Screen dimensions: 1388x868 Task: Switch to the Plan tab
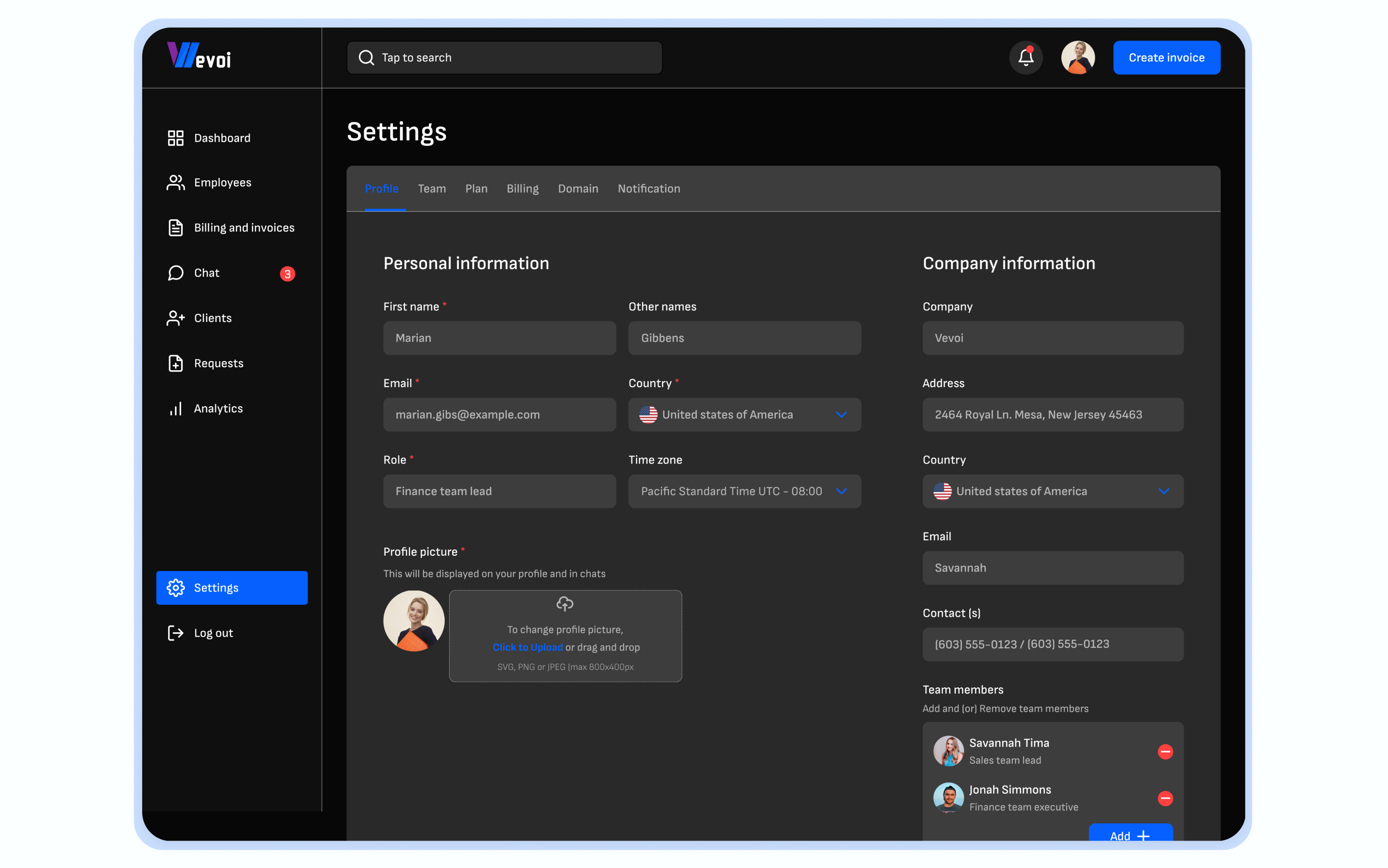pyautogui.click(x=476, y=188)
